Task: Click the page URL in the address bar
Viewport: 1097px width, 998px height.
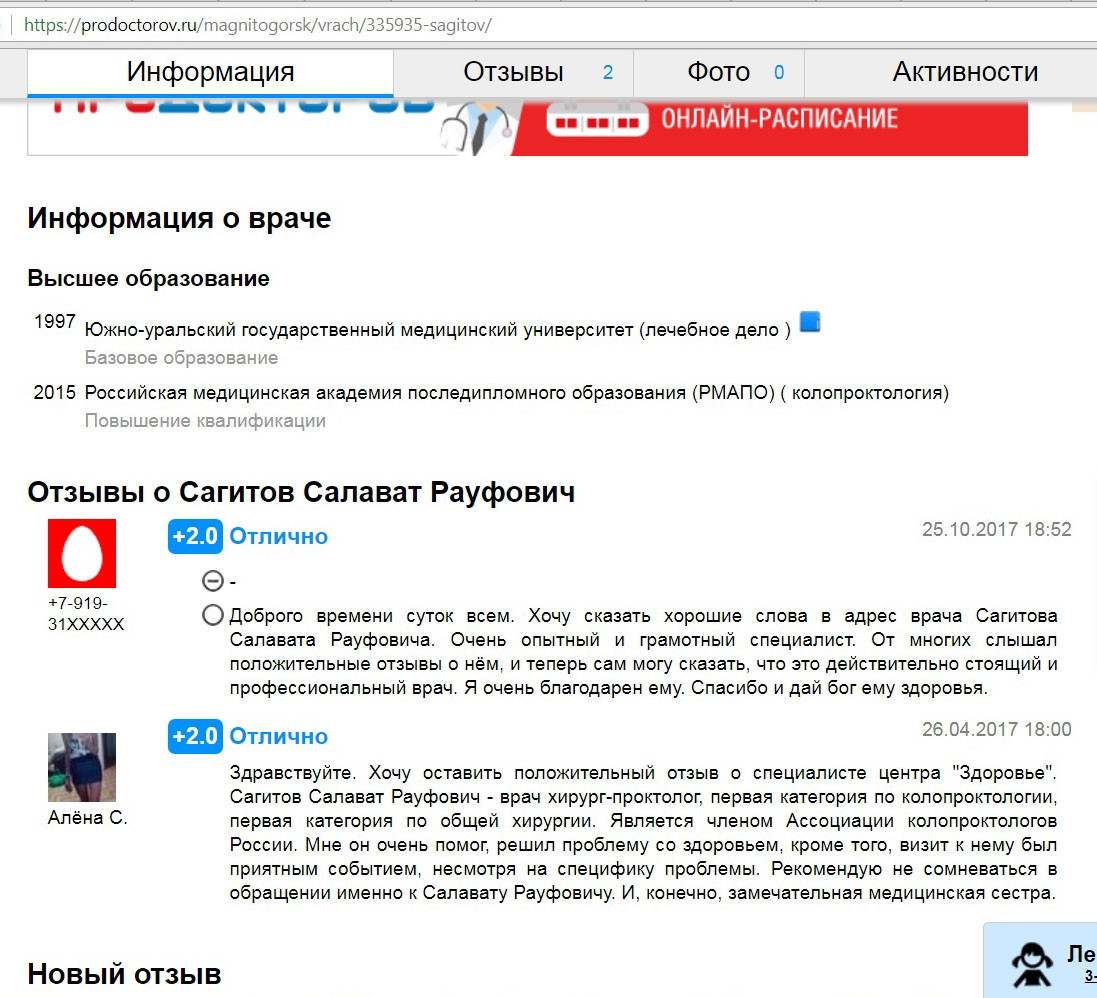Action: [257, 25]
